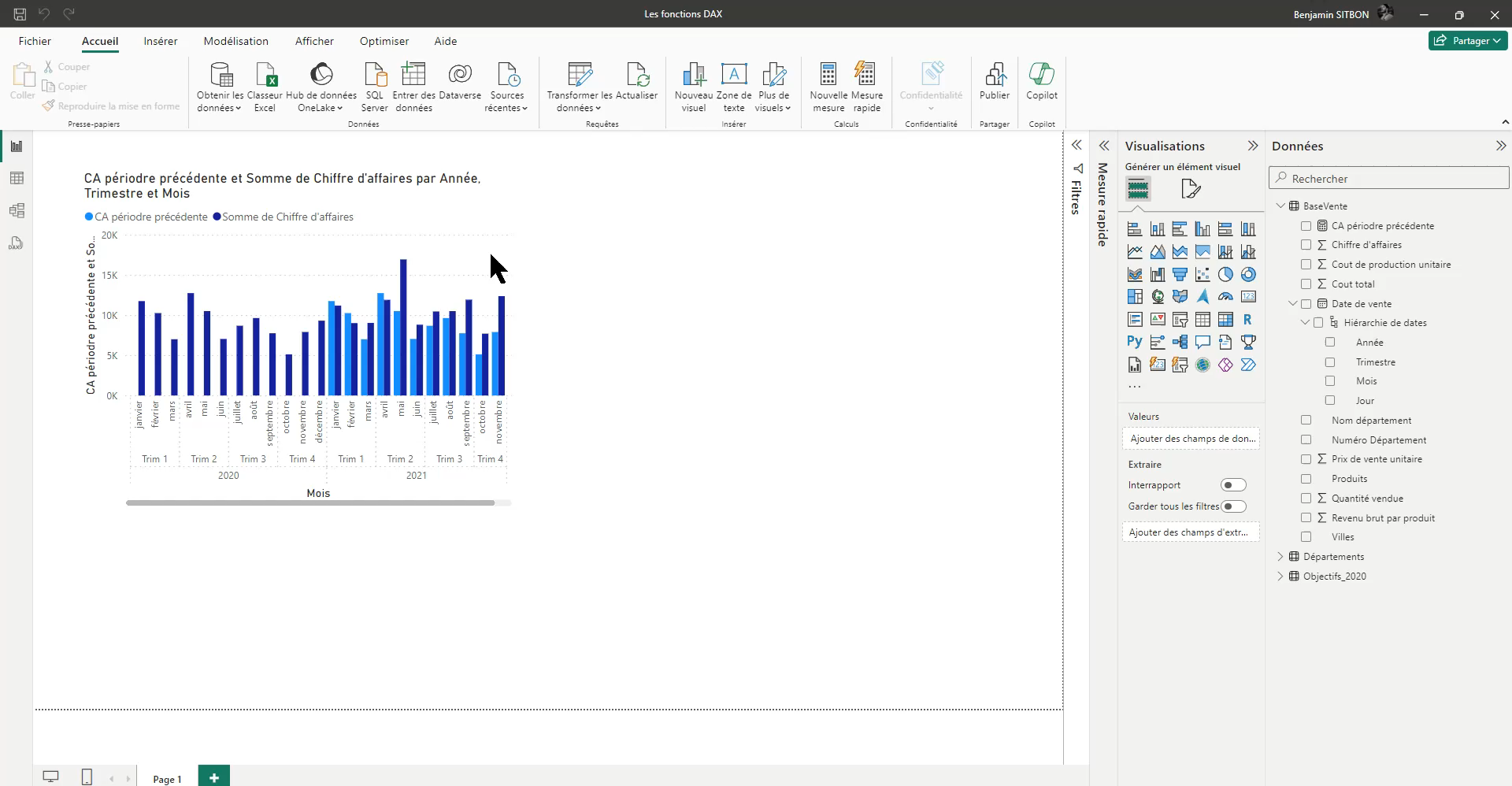Check the Chiffre d'affaires field
Image resolution: width=1512 pixels, height=786 pixels.
pyautogui.click(x=1306, y=245)
